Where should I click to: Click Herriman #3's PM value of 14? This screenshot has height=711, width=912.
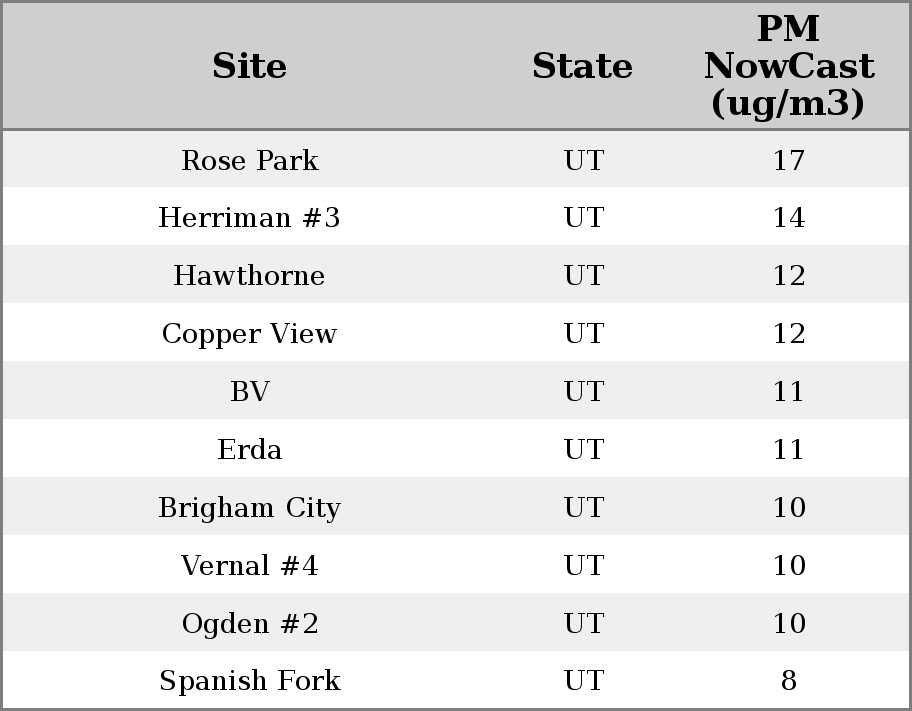788,218
